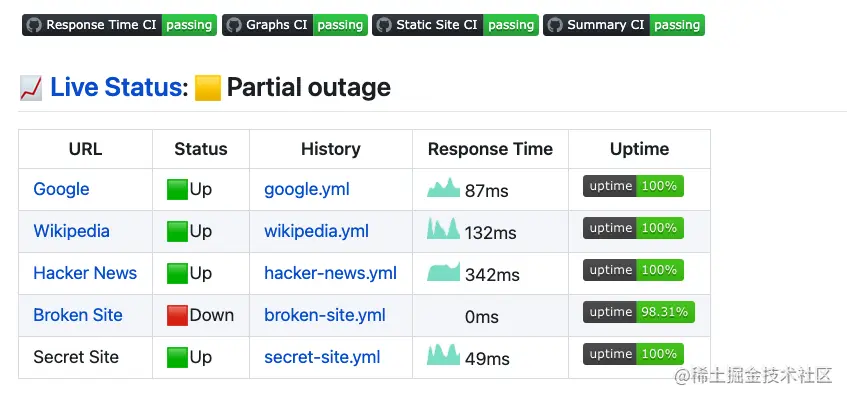Click the Broken Site URL link
The image size is (847, 400).
point(78,315)
